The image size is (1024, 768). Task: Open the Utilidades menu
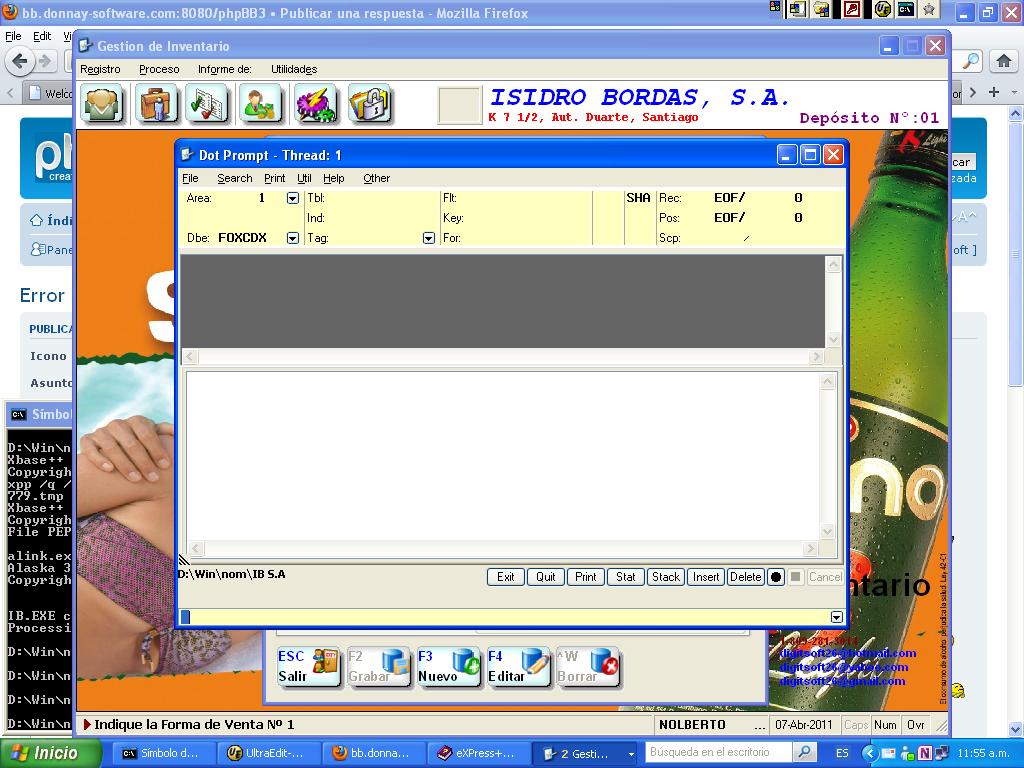coord(293,69)
